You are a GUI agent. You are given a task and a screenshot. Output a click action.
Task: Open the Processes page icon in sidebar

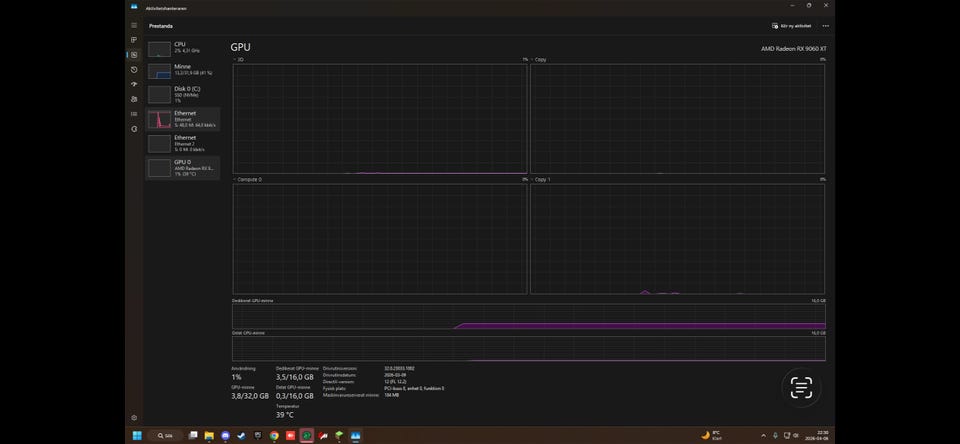[x=134, y=40]
